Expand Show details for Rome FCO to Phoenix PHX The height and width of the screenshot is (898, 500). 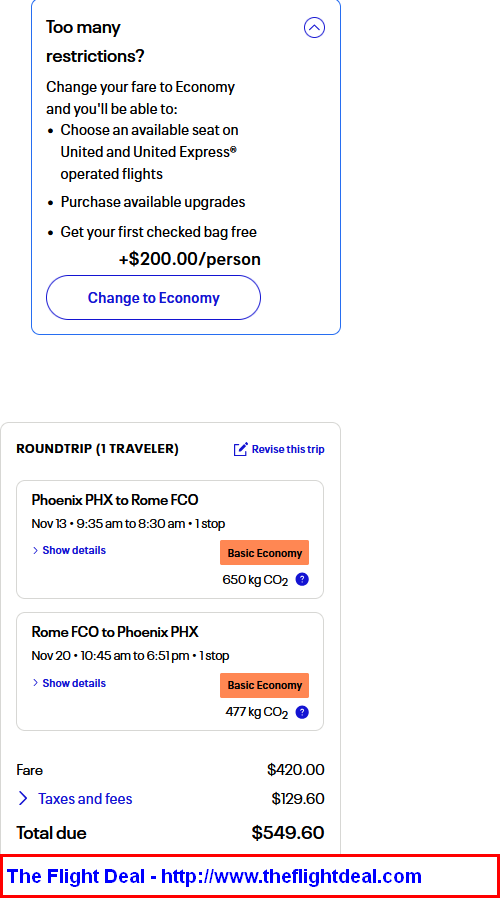69,683
